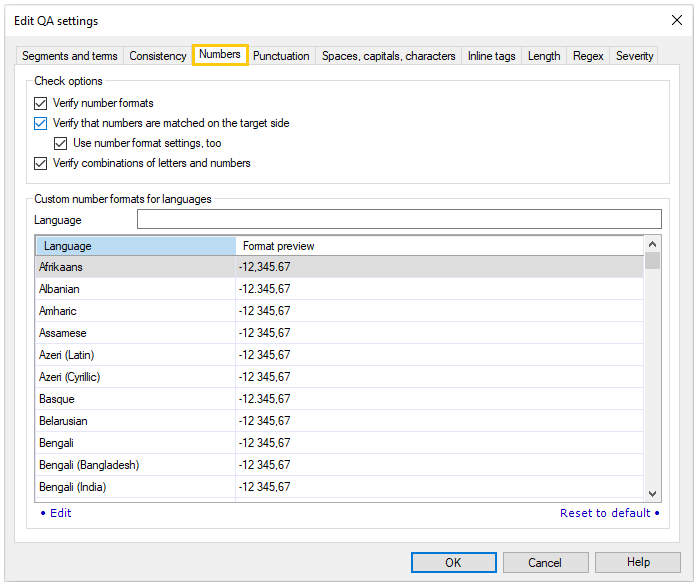Select the Afrikaans row
The image size is (698, 587).
pos(339,267)
